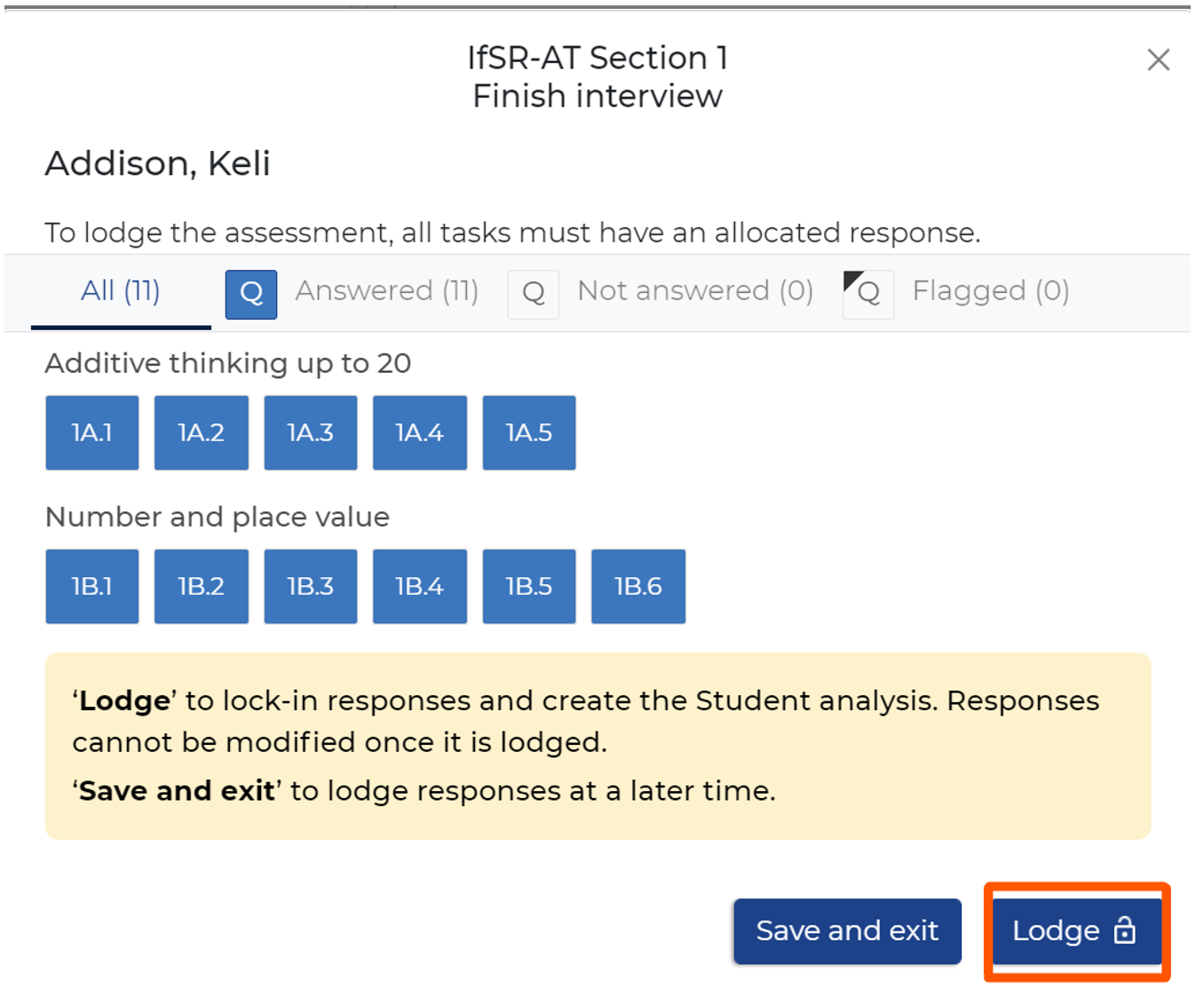Close the Finish interview dialog
1204x989 pixels.
point(1158,60)
